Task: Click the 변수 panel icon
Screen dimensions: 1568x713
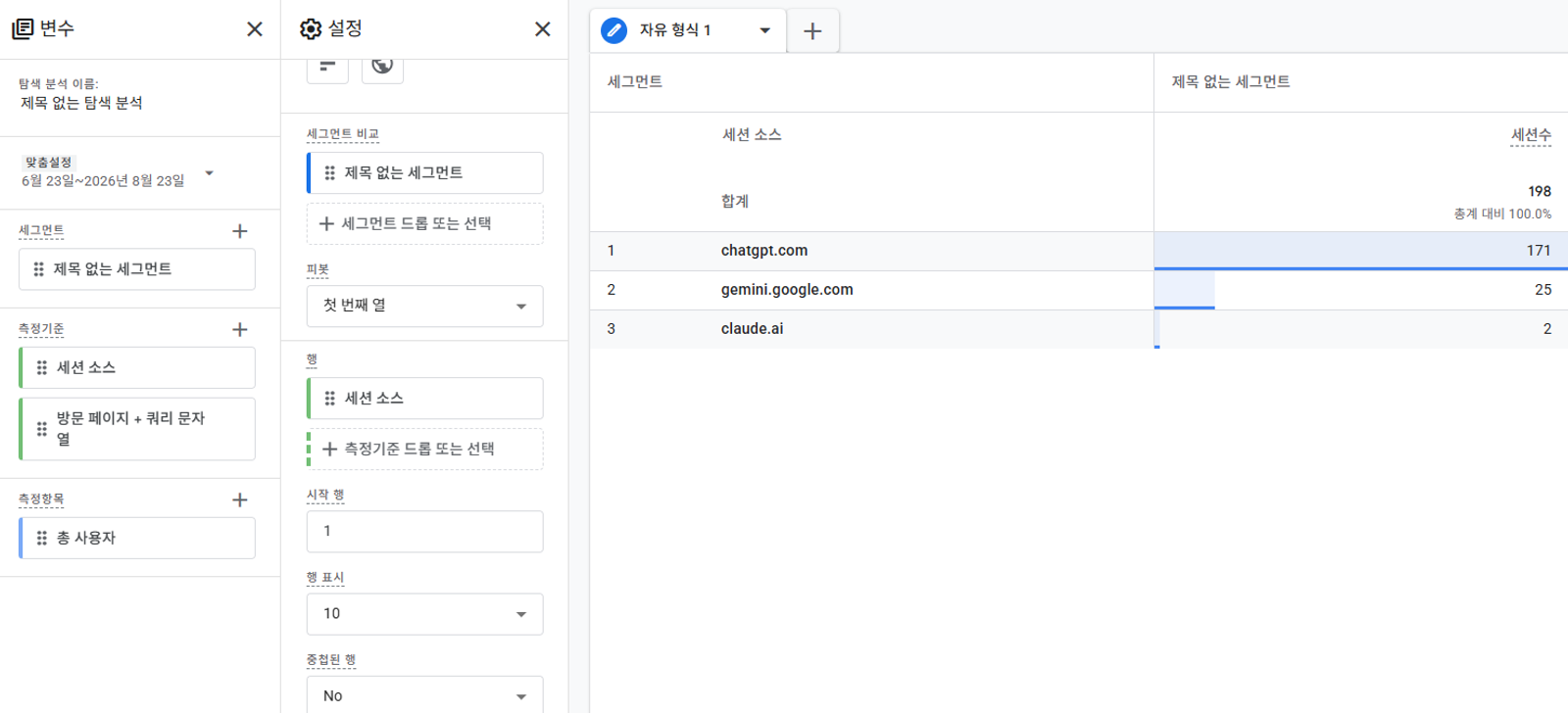Action: (23, 29)
